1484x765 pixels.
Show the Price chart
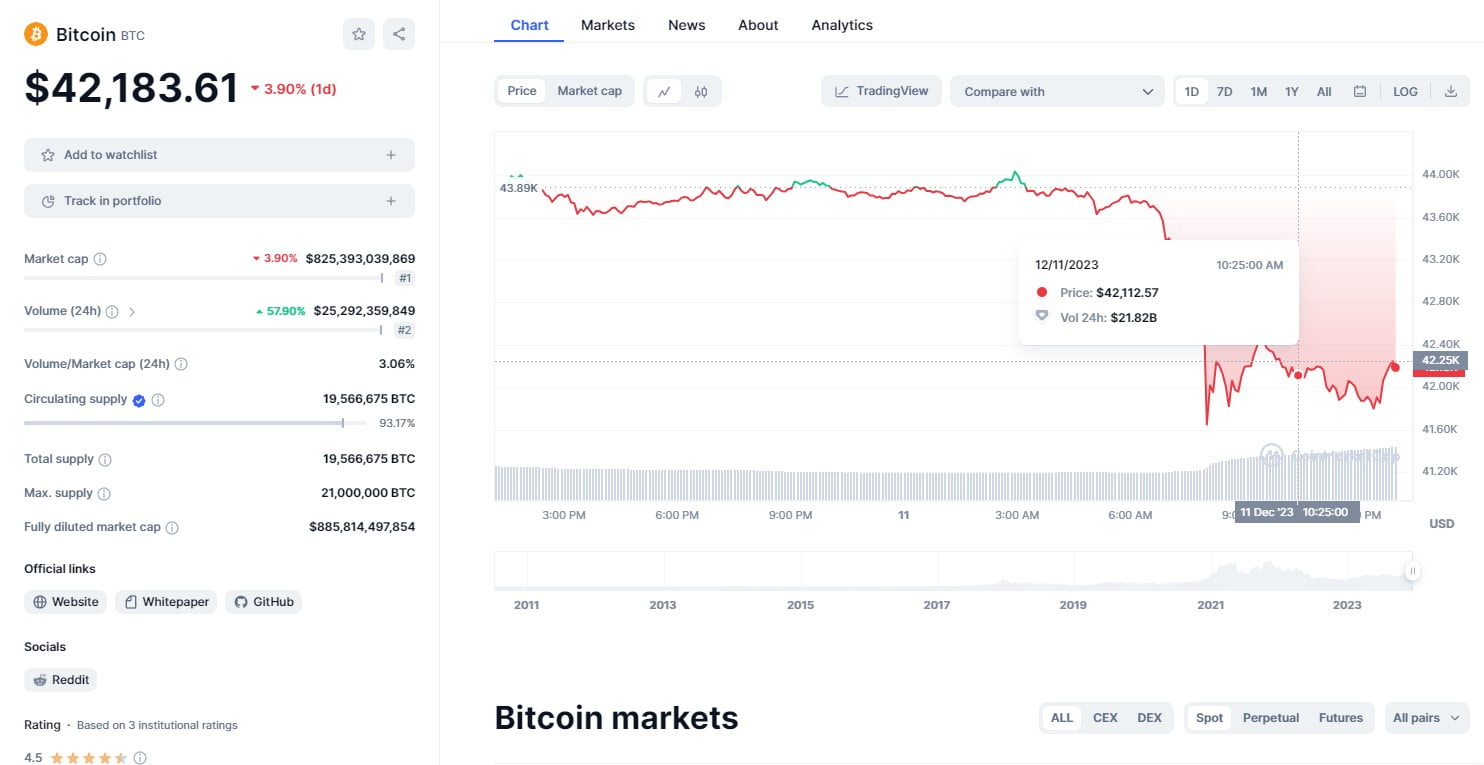click(x=522, y=91)
